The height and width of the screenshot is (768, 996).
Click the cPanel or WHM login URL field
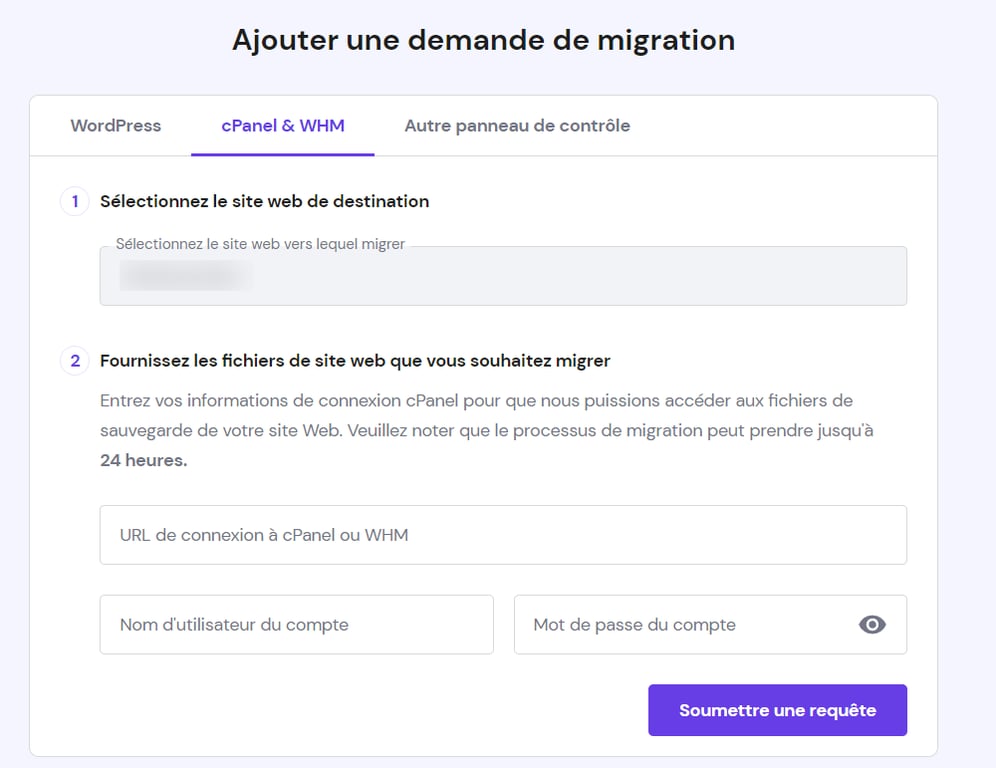click(502, 534)
